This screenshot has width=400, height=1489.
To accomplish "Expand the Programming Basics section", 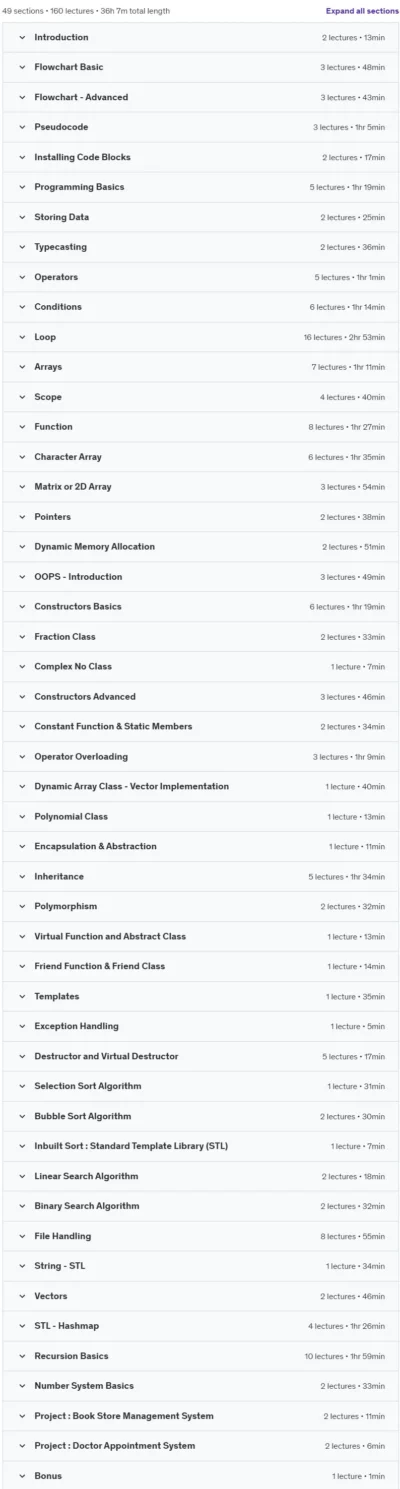I will pyautogui.click(x=200, y=187).
